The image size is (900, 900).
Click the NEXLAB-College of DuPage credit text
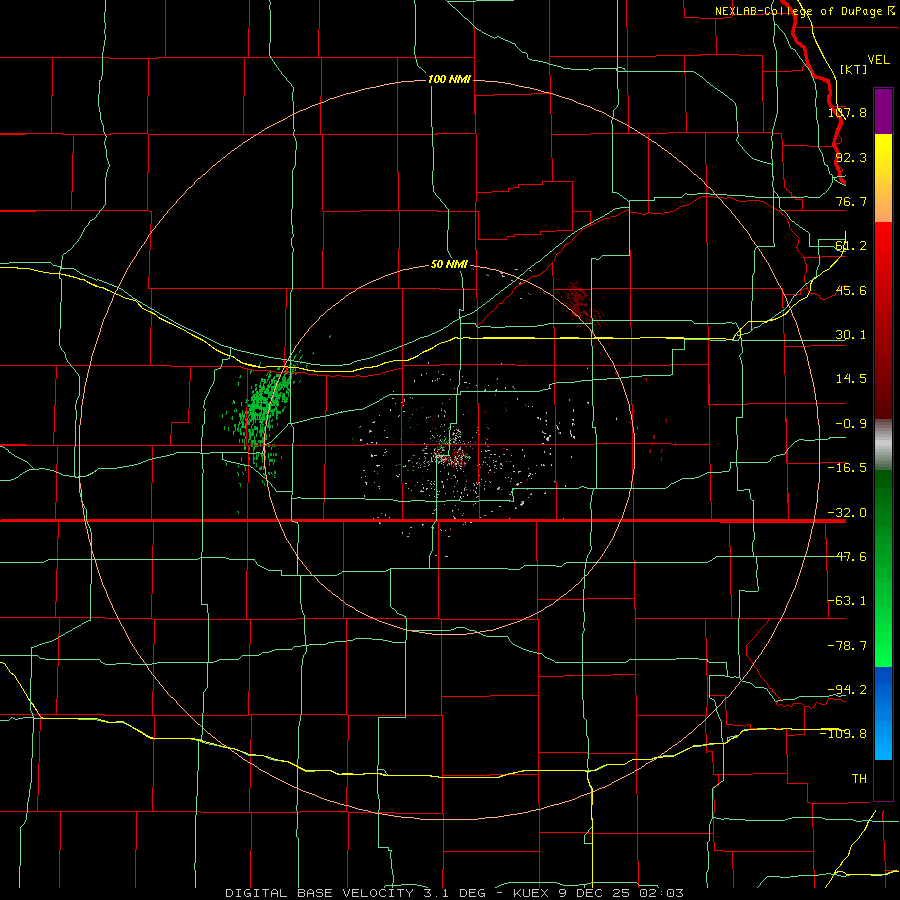(805, 11)
